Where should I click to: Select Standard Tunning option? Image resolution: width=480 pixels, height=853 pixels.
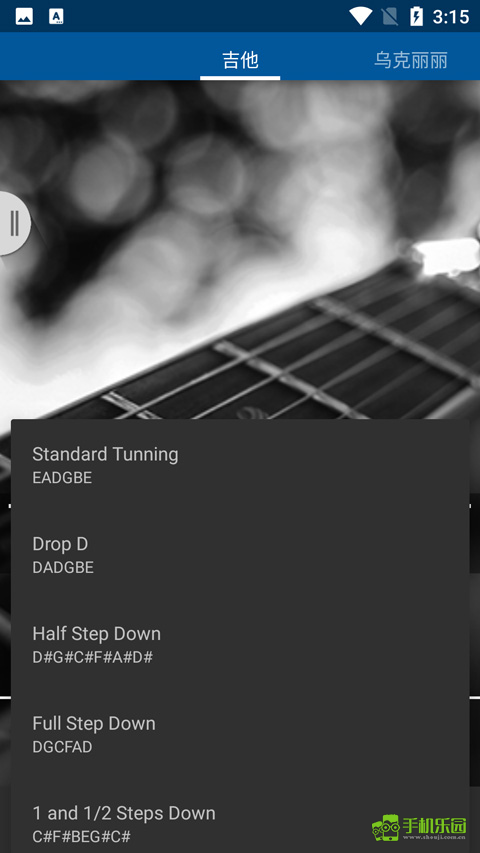(x=240, y=464)
